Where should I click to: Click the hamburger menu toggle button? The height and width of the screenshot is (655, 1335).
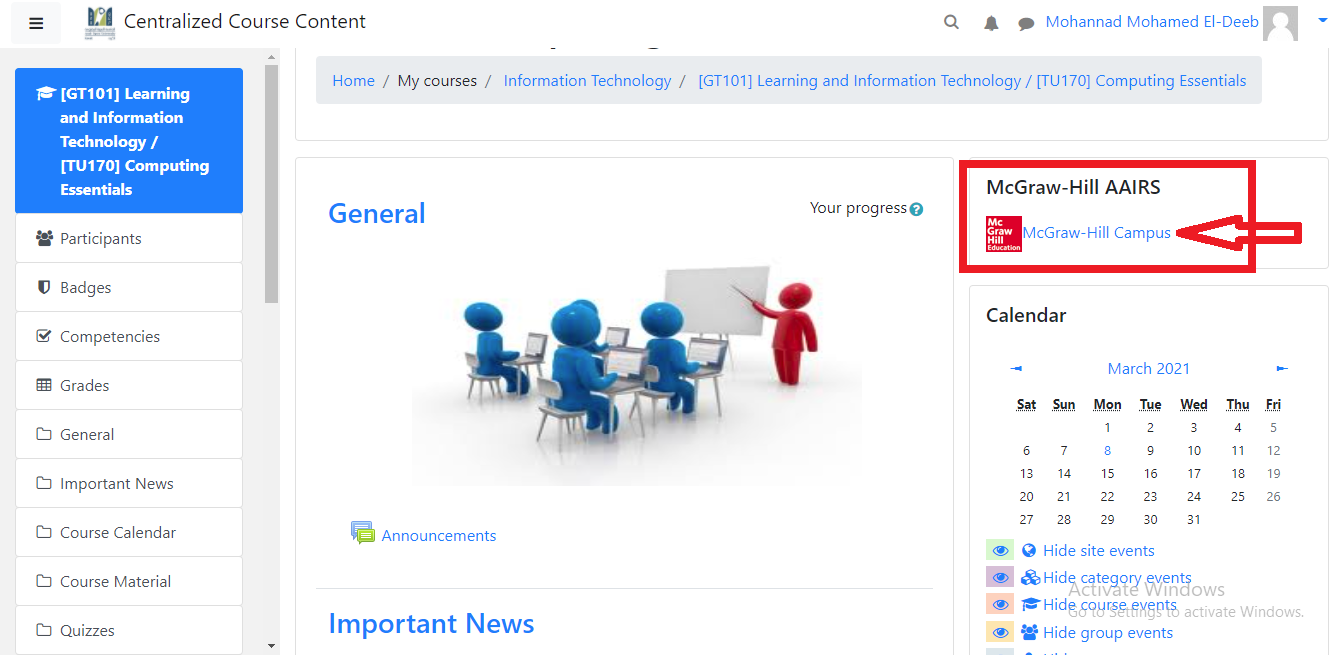pos(36,23)
